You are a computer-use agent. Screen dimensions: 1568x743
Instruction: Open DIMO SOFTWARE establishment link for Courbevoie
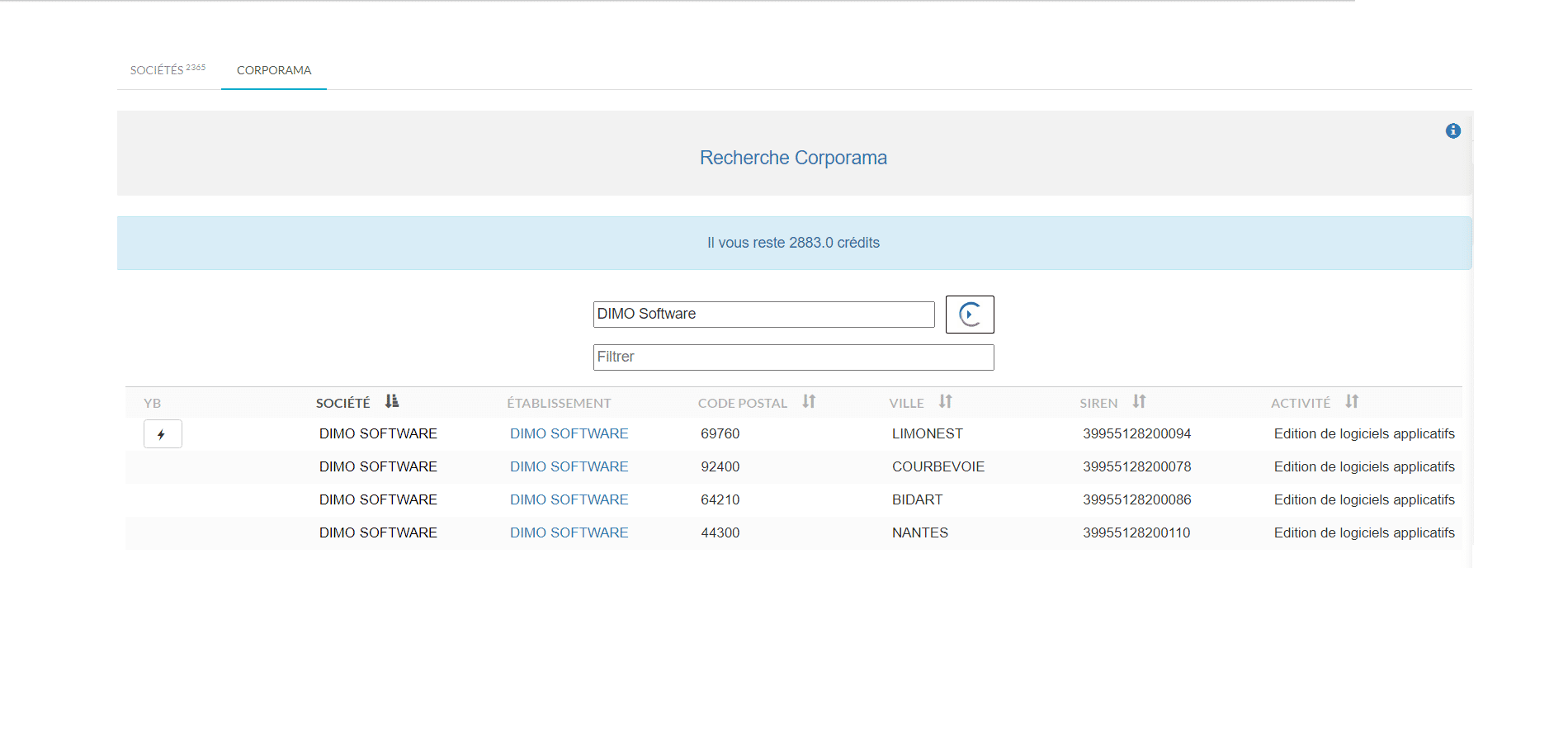coord(569,467)
